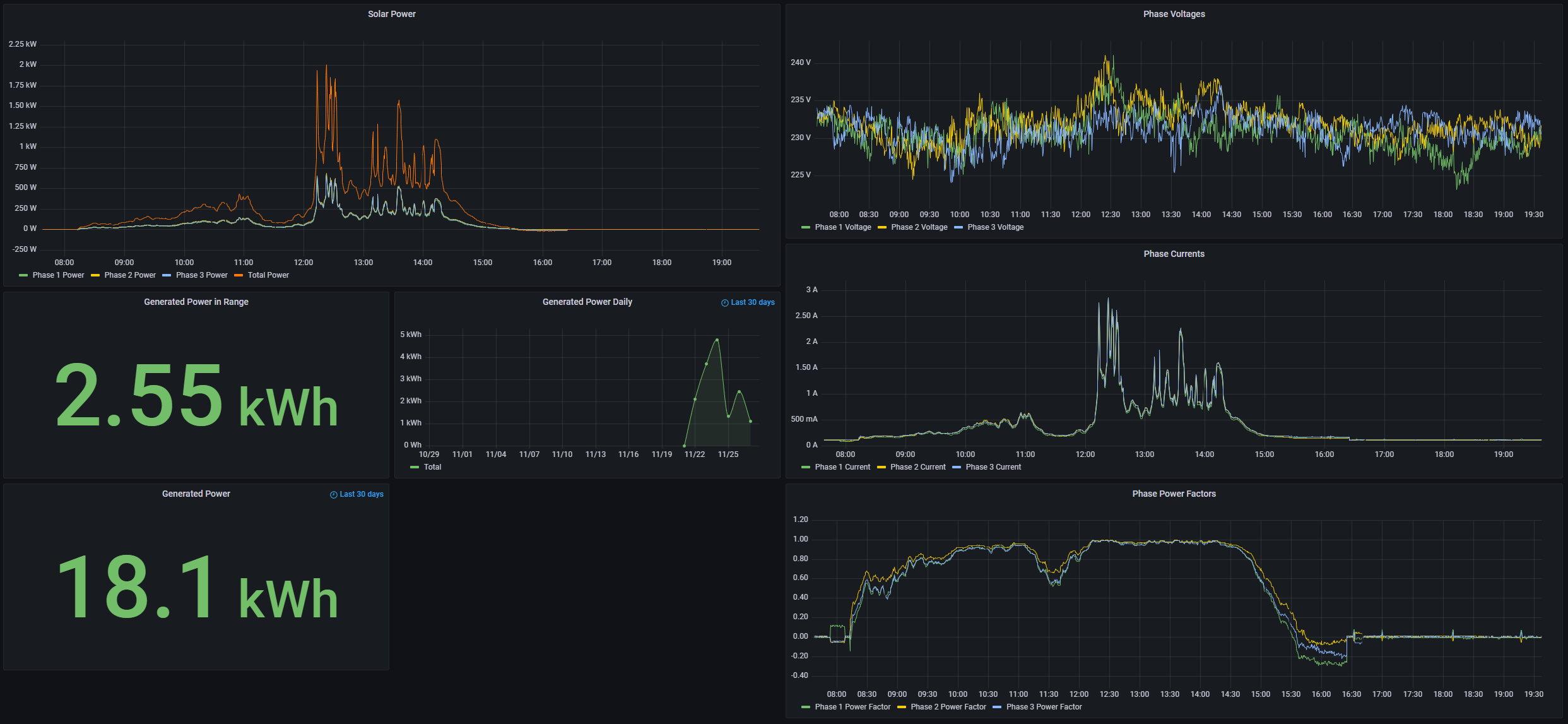Open Phase Power Factors panel header menu
Screen dimensions: 1568x724
point(1174,494)
